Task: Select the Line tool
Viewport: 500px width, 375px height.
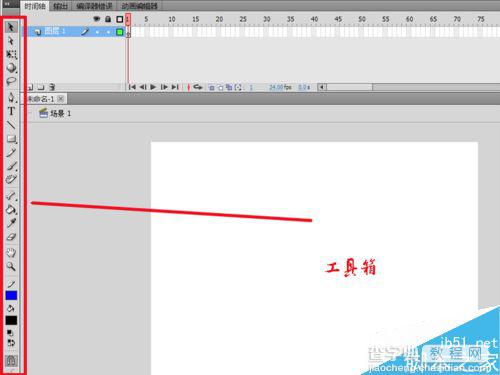Action: tap(11, 125)
